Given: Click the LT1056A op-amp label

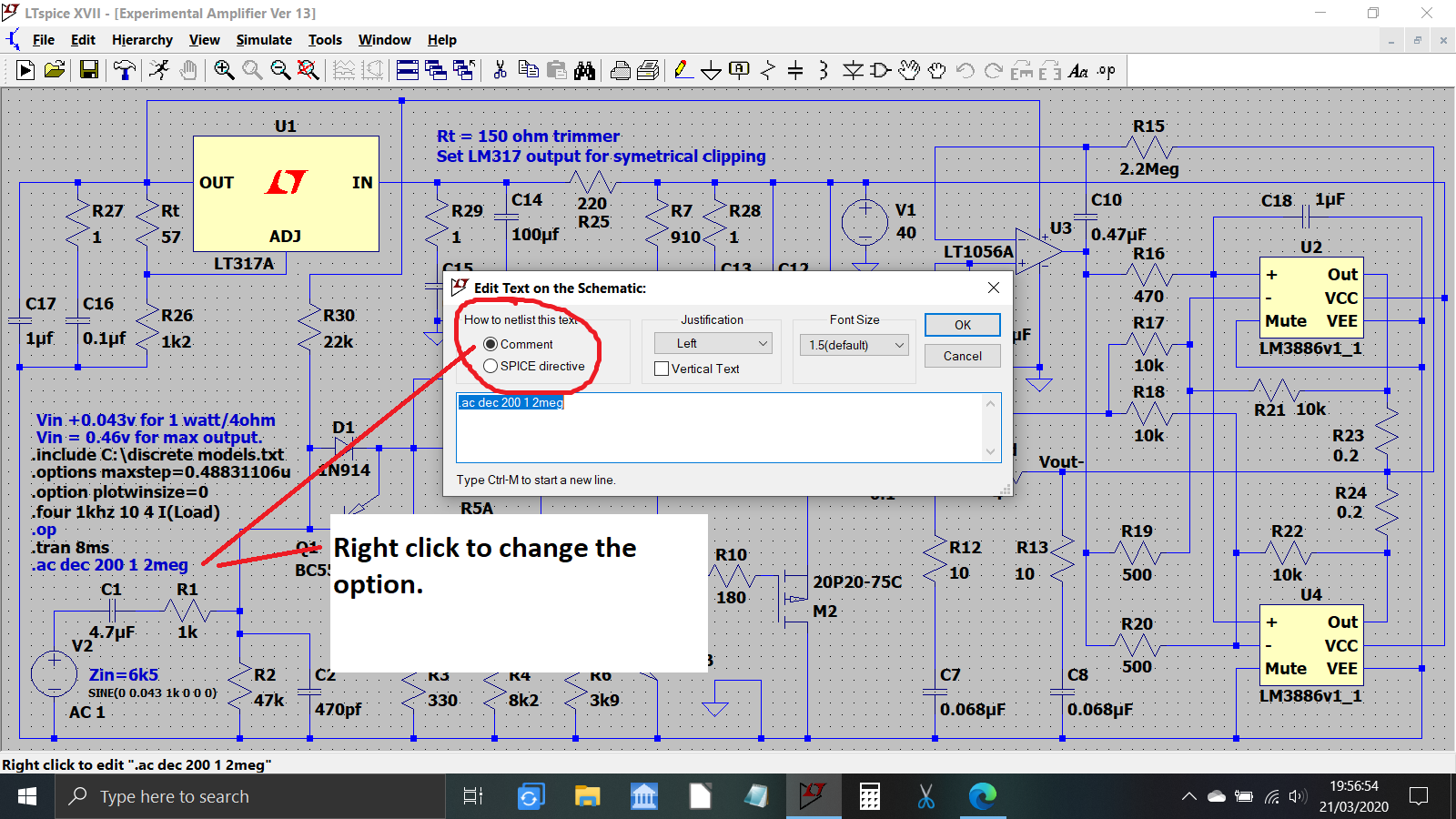Looking at the screenshot, I should [978, 252].
